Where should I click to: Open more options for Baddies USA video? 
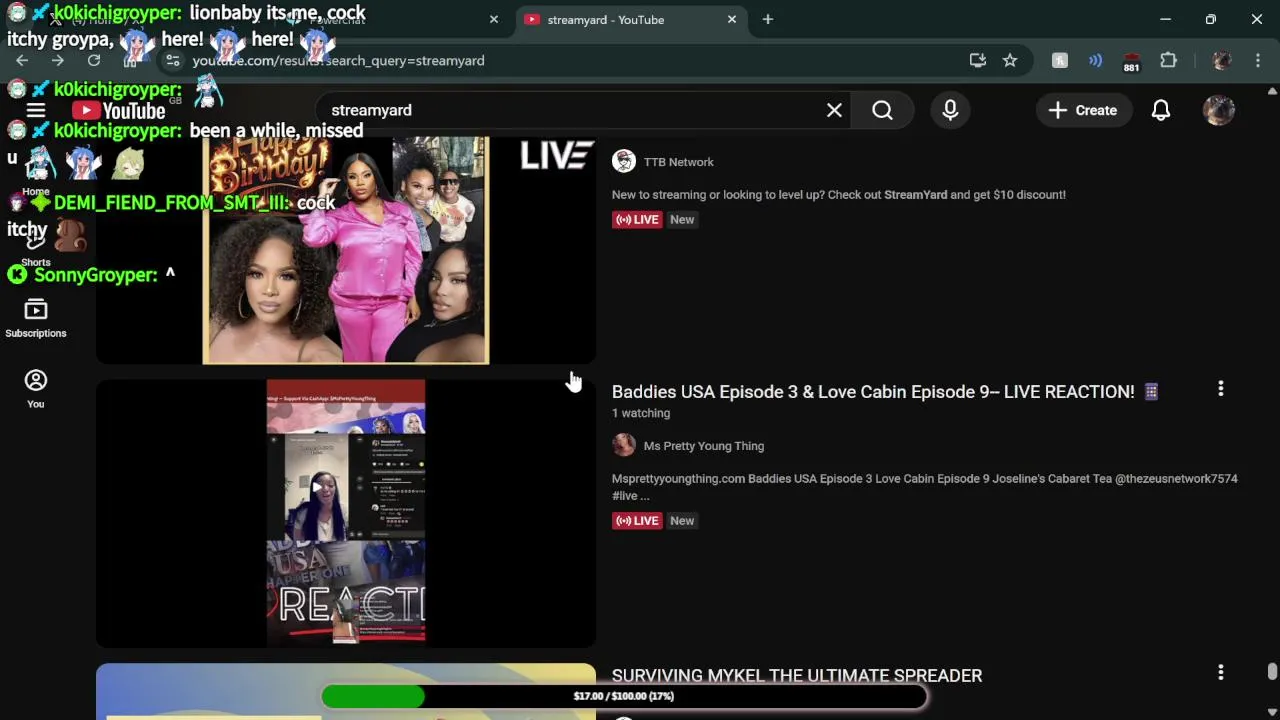point(1220,389)
